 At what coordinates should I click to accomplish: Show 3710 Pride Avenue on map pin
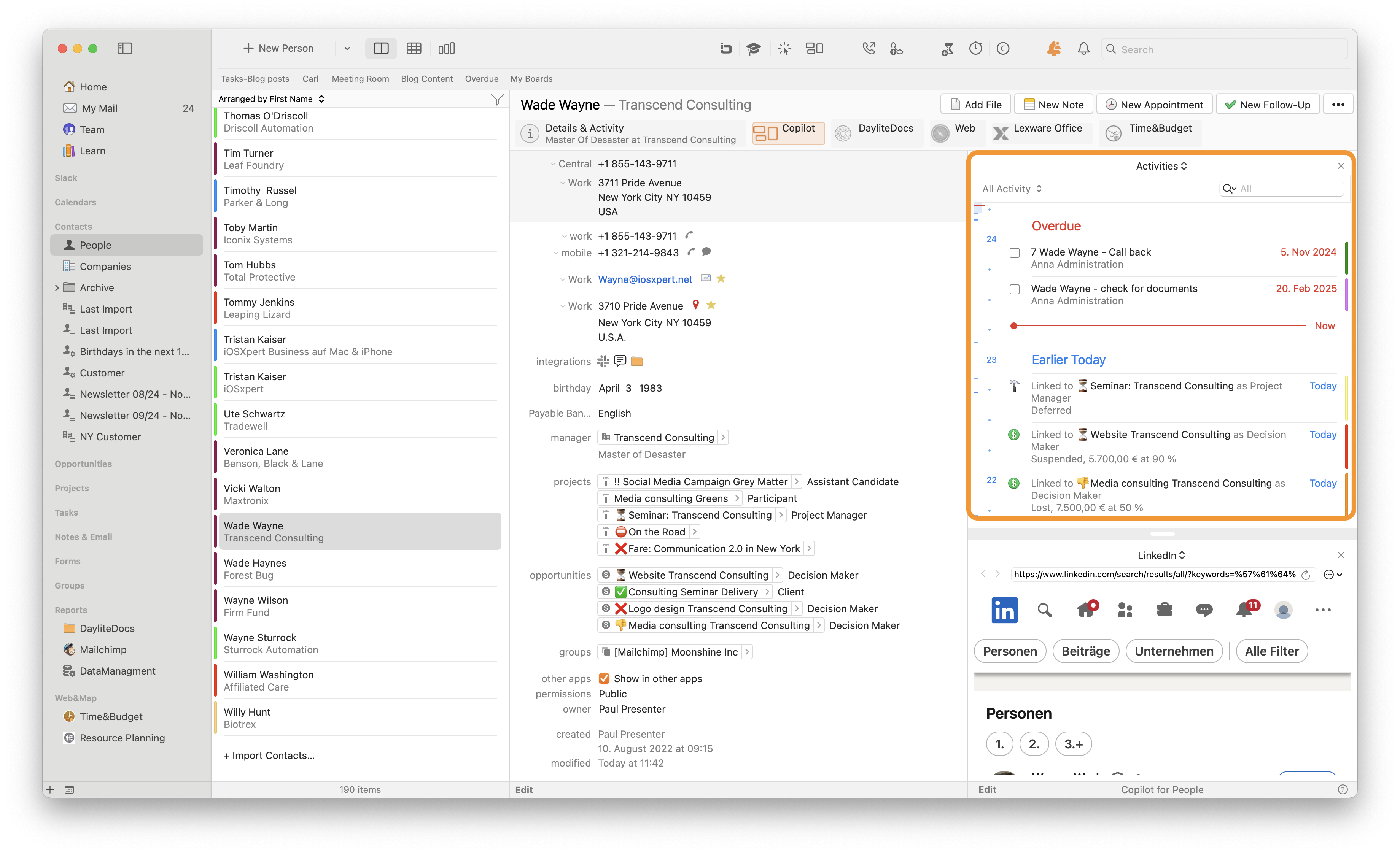(695, 305)
